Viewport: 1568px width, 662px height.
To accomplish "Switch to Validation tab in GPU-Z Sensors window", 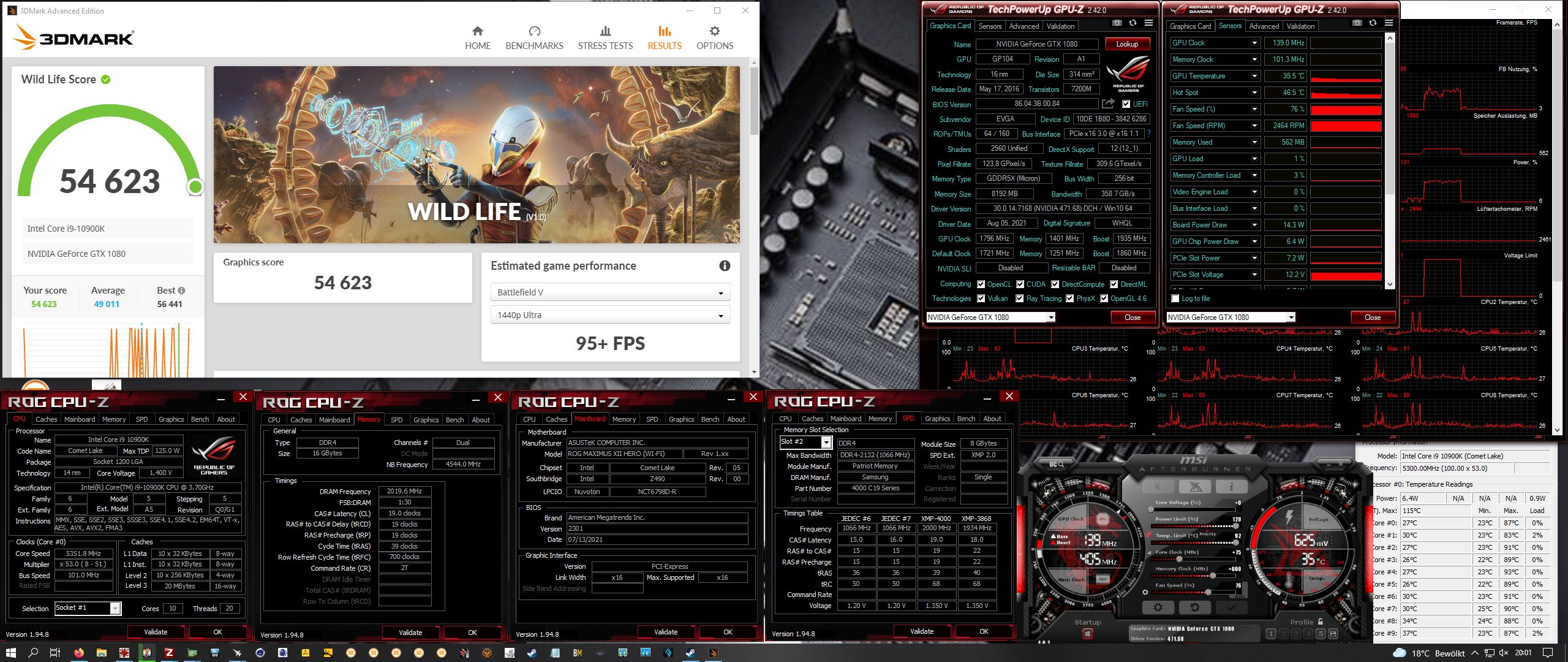I will point(1300,26).
